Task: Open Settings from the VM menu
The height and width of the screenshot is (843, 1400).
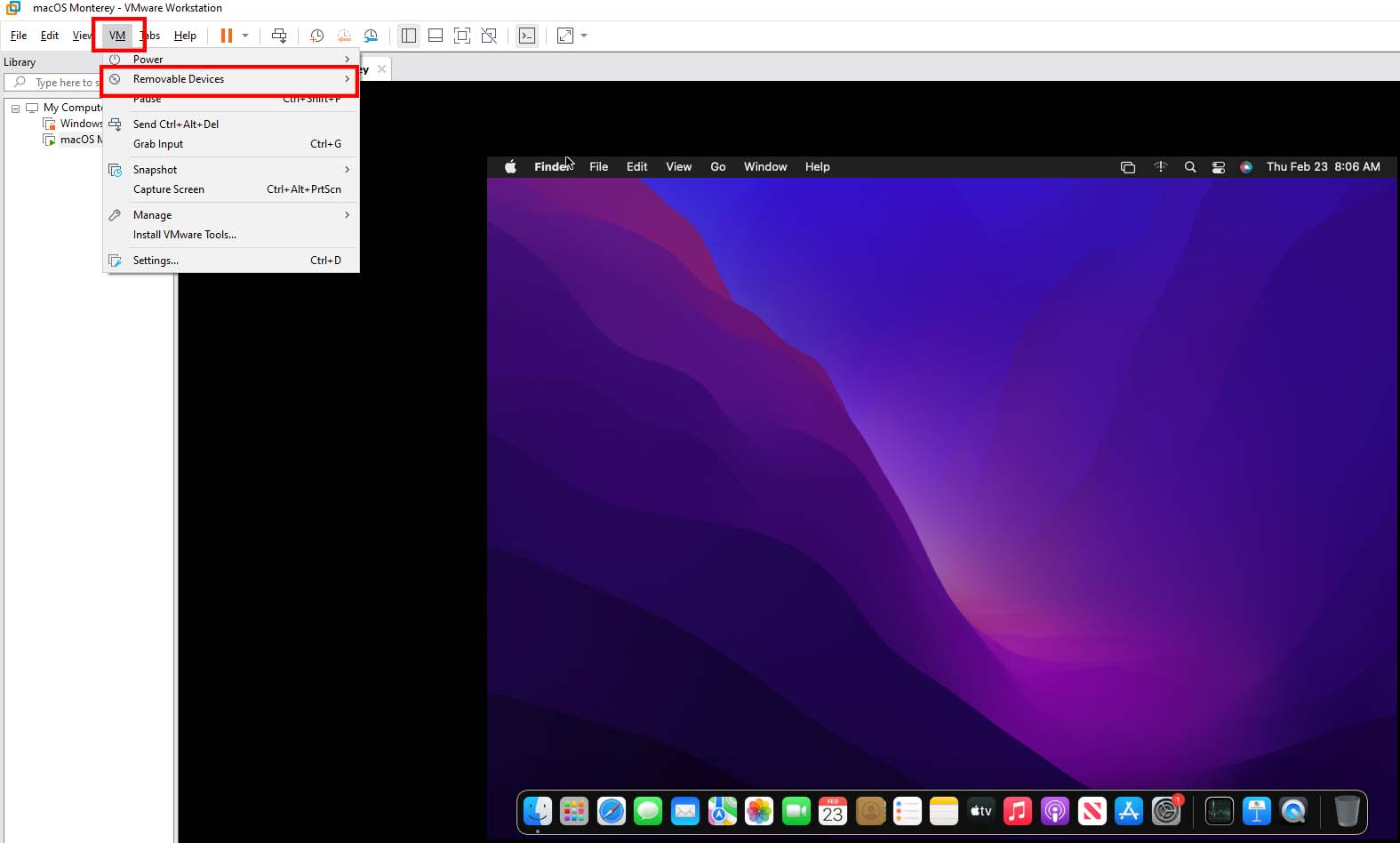Action: point(156,261)
